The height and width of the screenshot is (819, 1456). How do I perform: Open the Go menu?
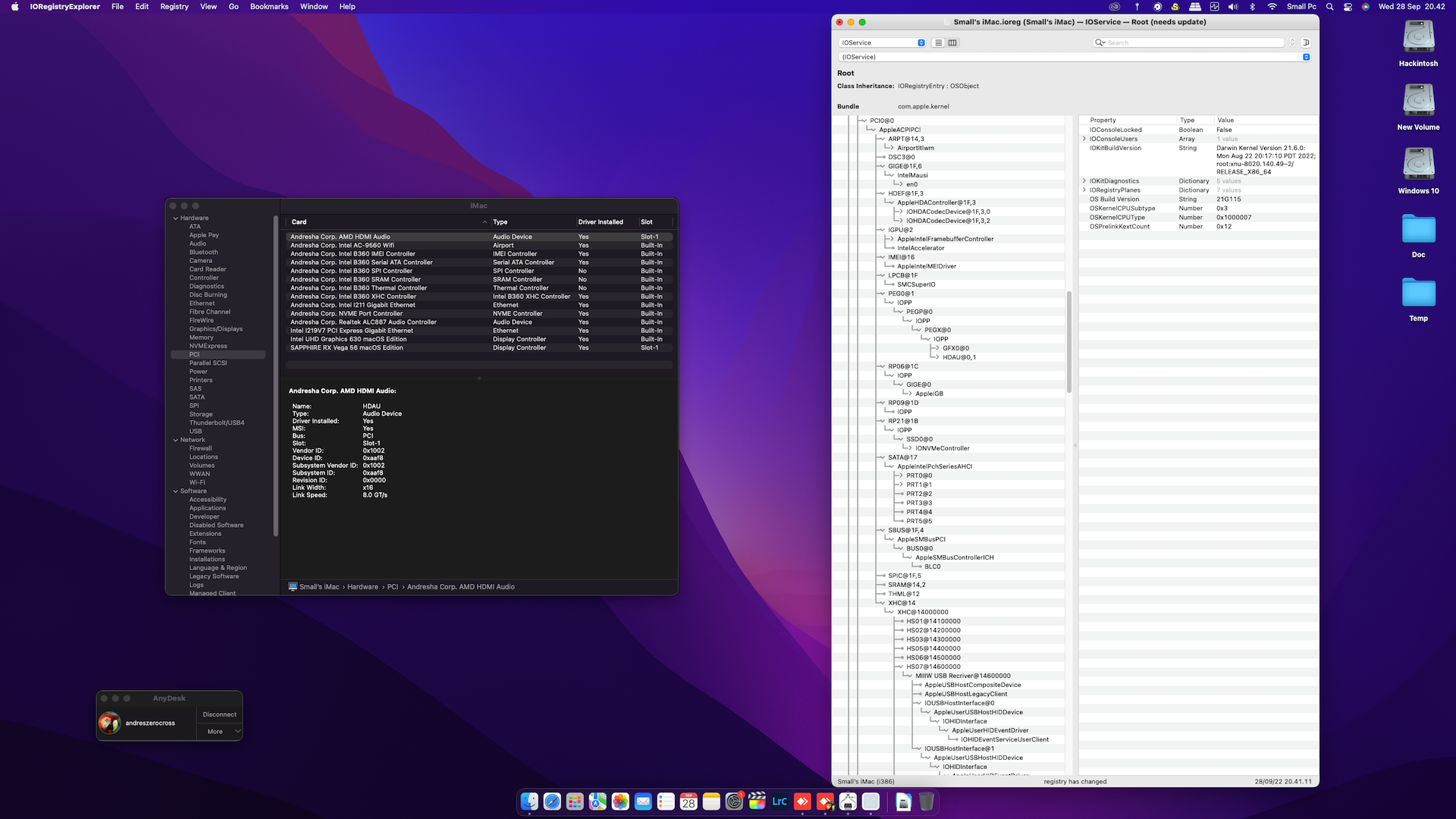tap(234, 7)
